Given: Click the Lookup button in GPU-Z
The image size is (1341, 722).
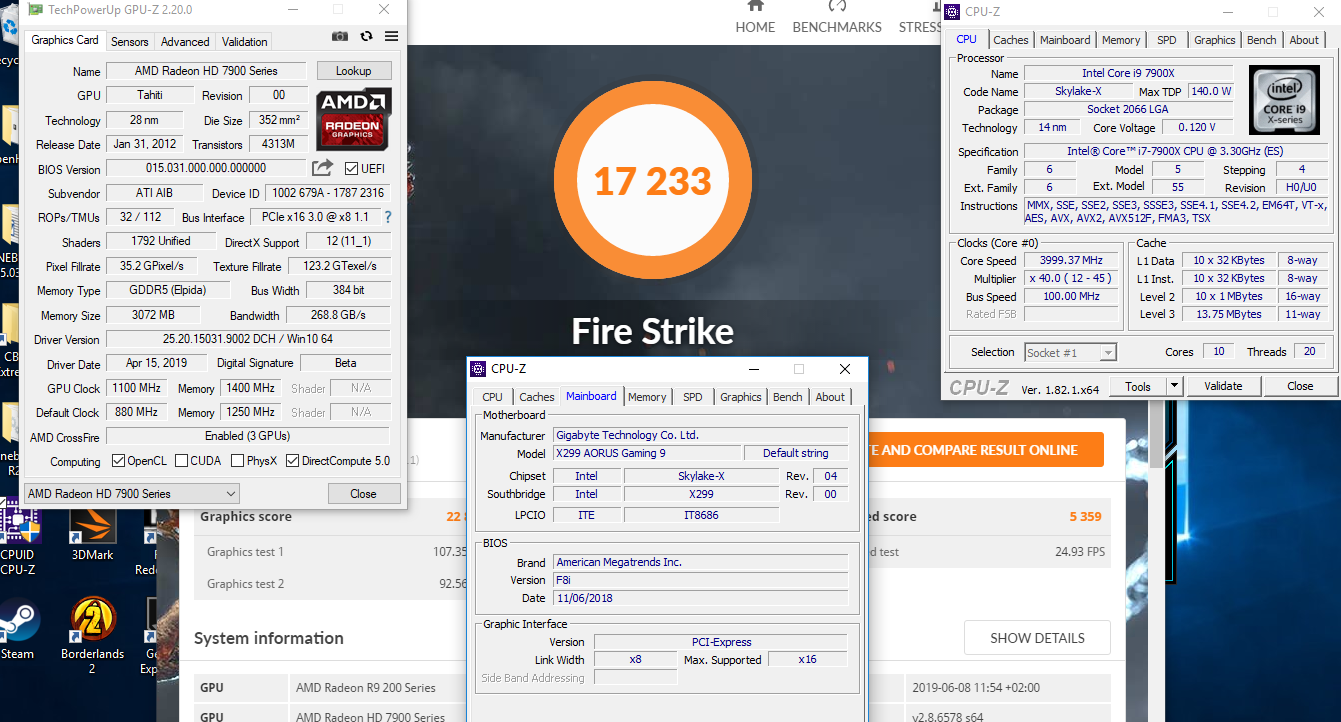Looking at the screenshot, I should (354, 71).
